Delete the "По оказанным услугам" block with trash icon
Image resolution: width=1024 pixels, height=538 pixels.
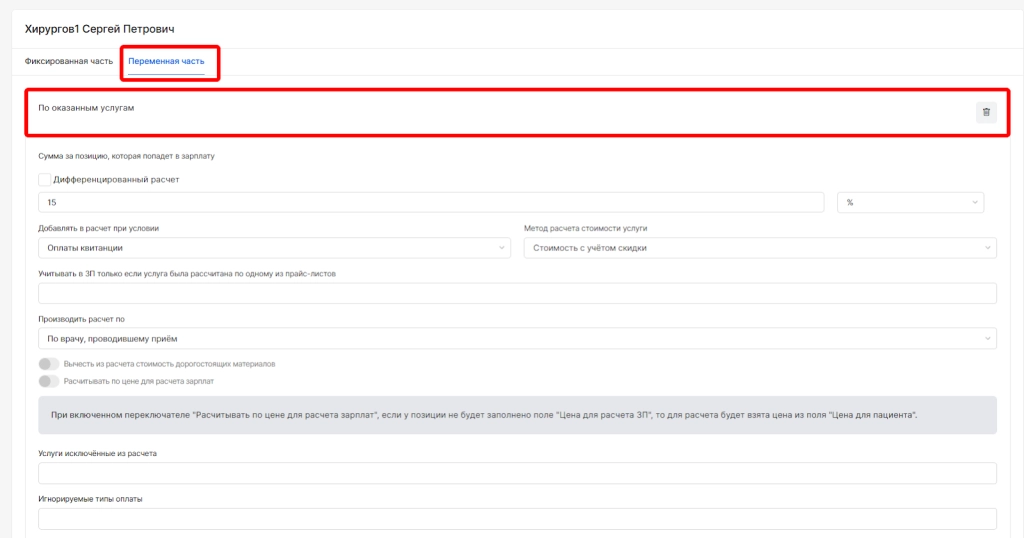point(986,112)
